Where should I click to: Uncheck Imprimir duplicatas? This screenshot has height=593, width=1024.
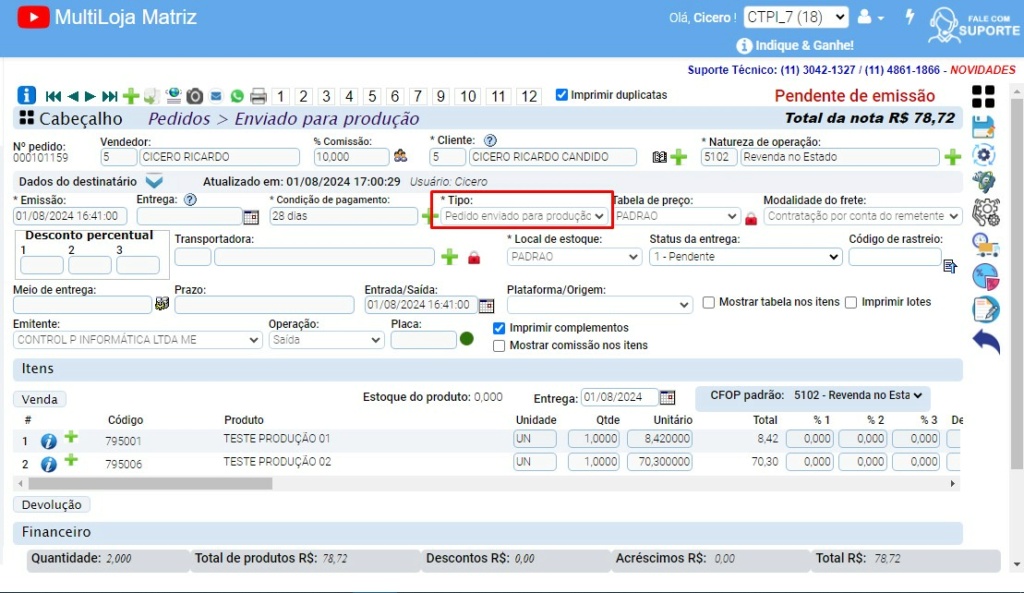(562, 95)
